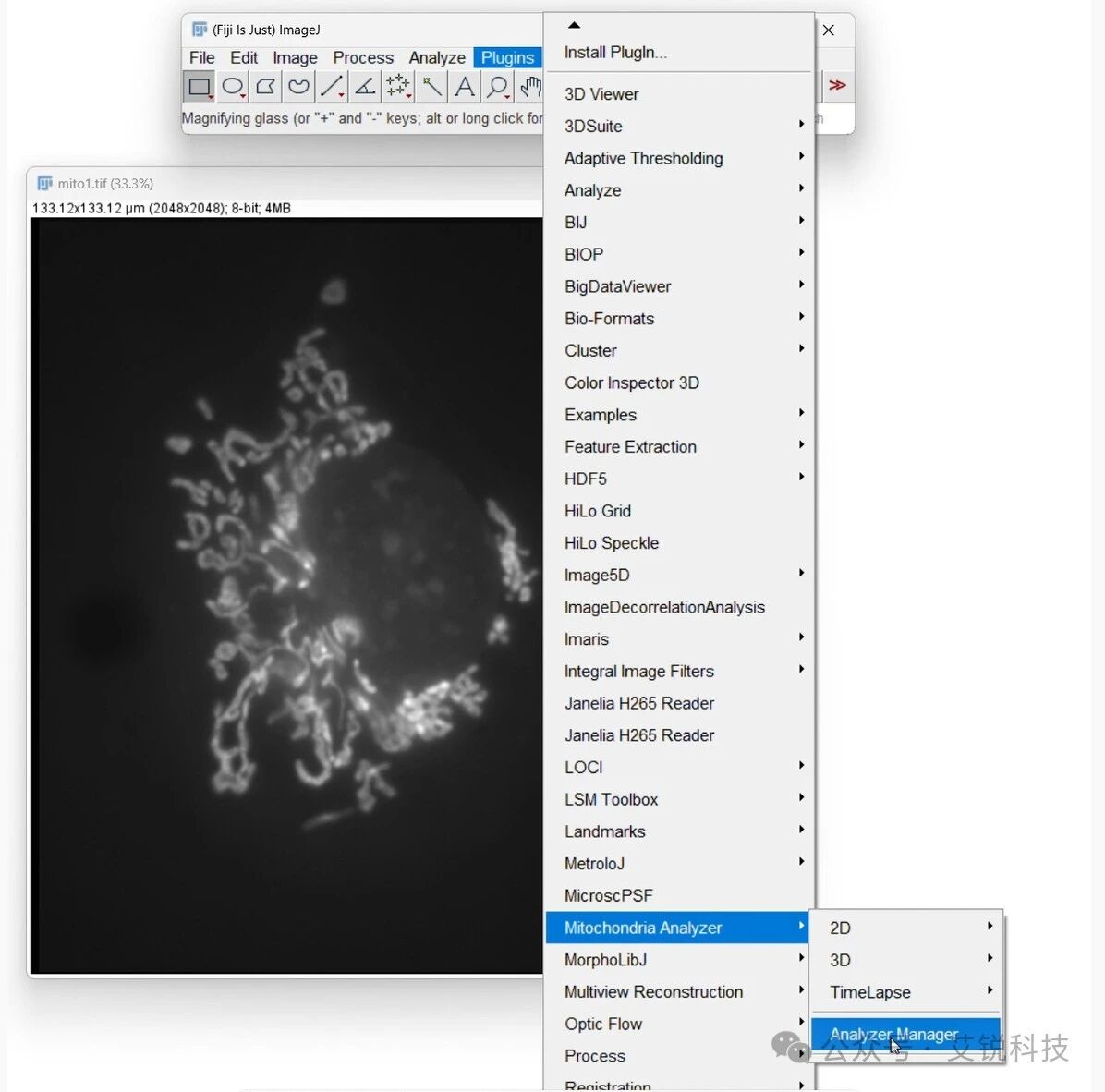Click the scroll-up arrow atop Plugins menu
Screen dimensions: 1105x1092
575,25
